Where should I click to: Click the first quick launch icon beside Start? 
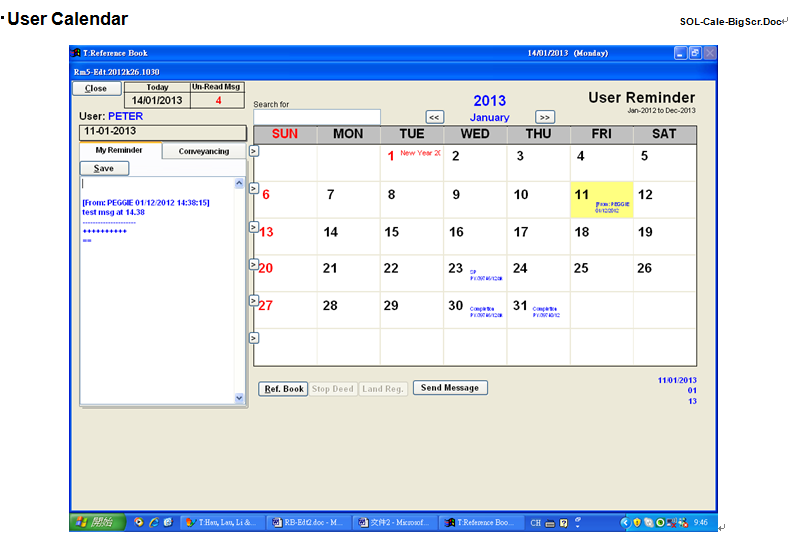pos(139,522)
